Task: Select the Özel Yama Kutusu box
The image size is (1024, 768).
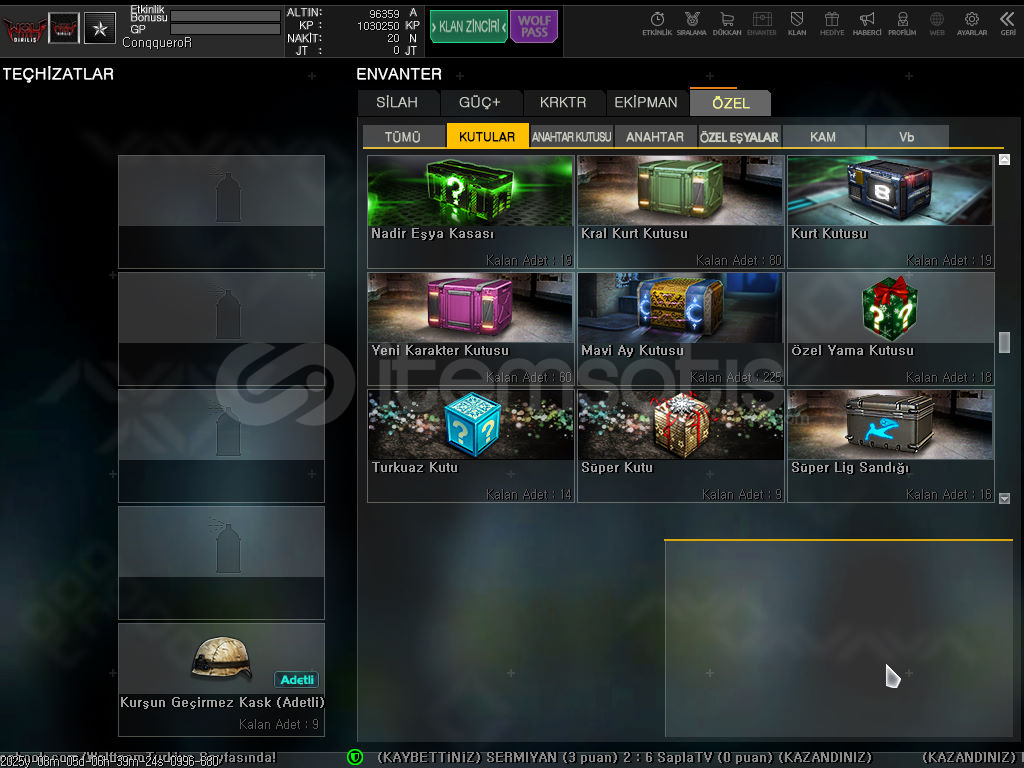Action: (891, 328)
